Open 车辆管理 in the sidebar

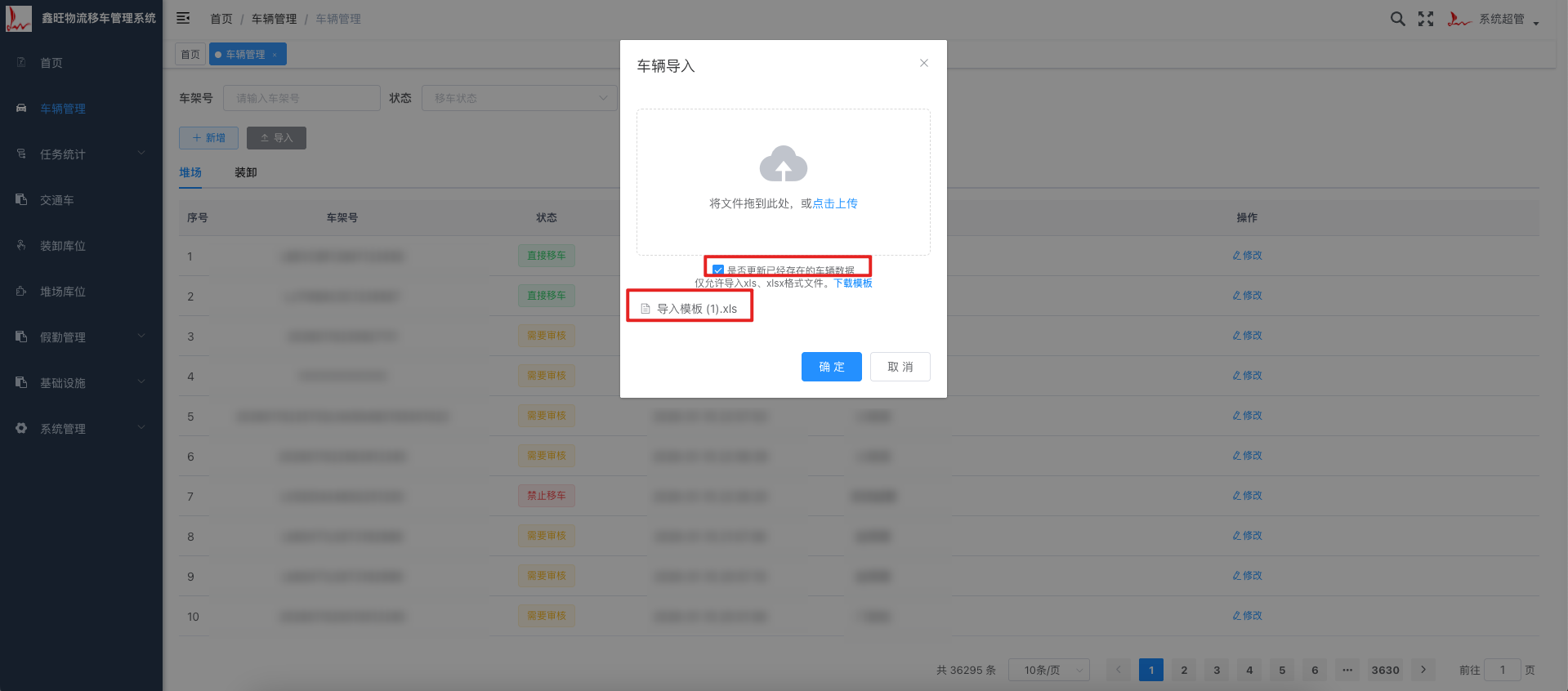(x=81, y=109)
